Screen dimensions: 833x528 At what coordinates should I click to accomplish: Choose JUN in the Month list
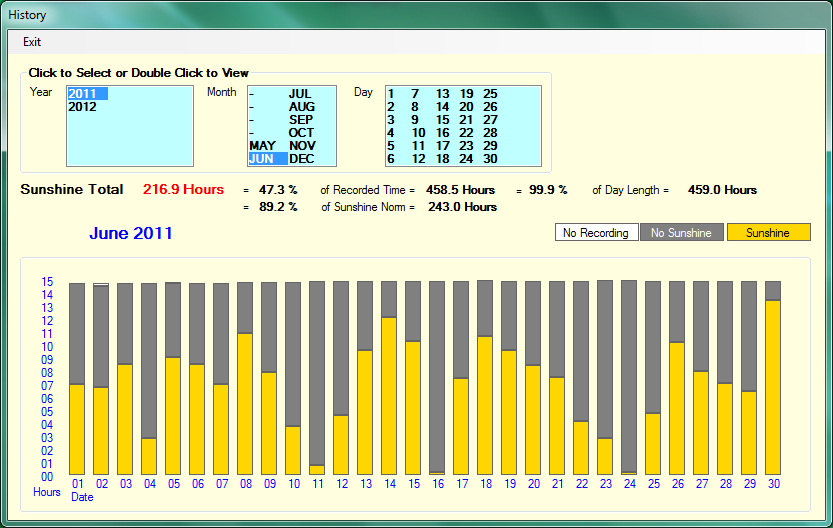coord(262,159)
